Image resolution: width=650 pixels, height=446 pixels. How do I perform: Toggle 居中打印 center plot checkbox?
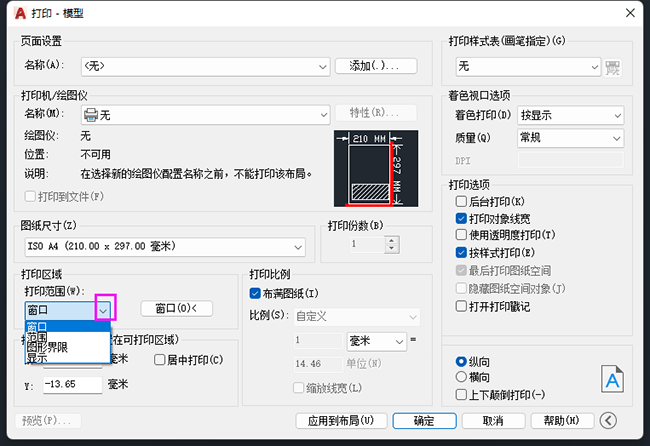tap(160, 360)
